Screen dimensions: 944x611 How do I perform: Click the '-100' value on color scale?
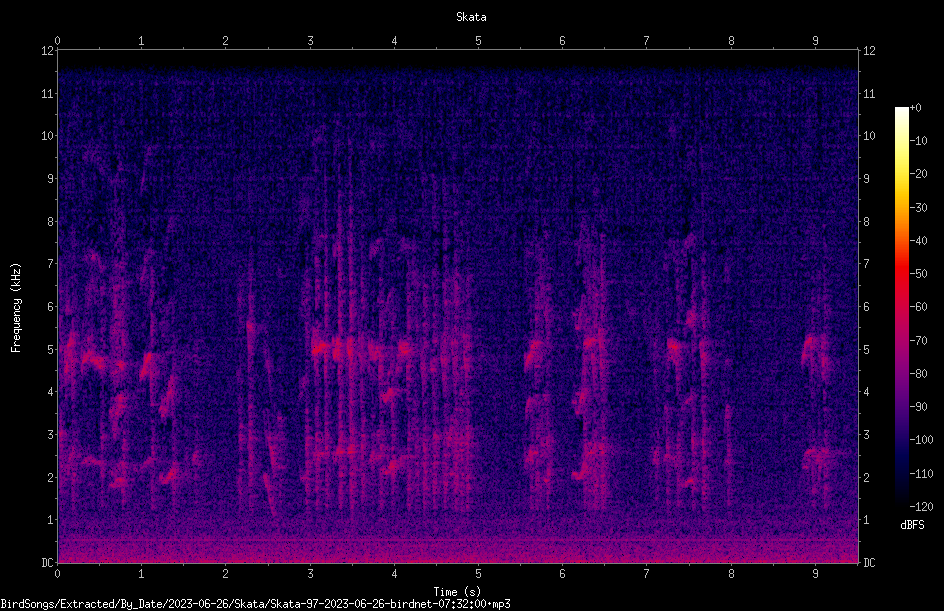tap(922, 440)
